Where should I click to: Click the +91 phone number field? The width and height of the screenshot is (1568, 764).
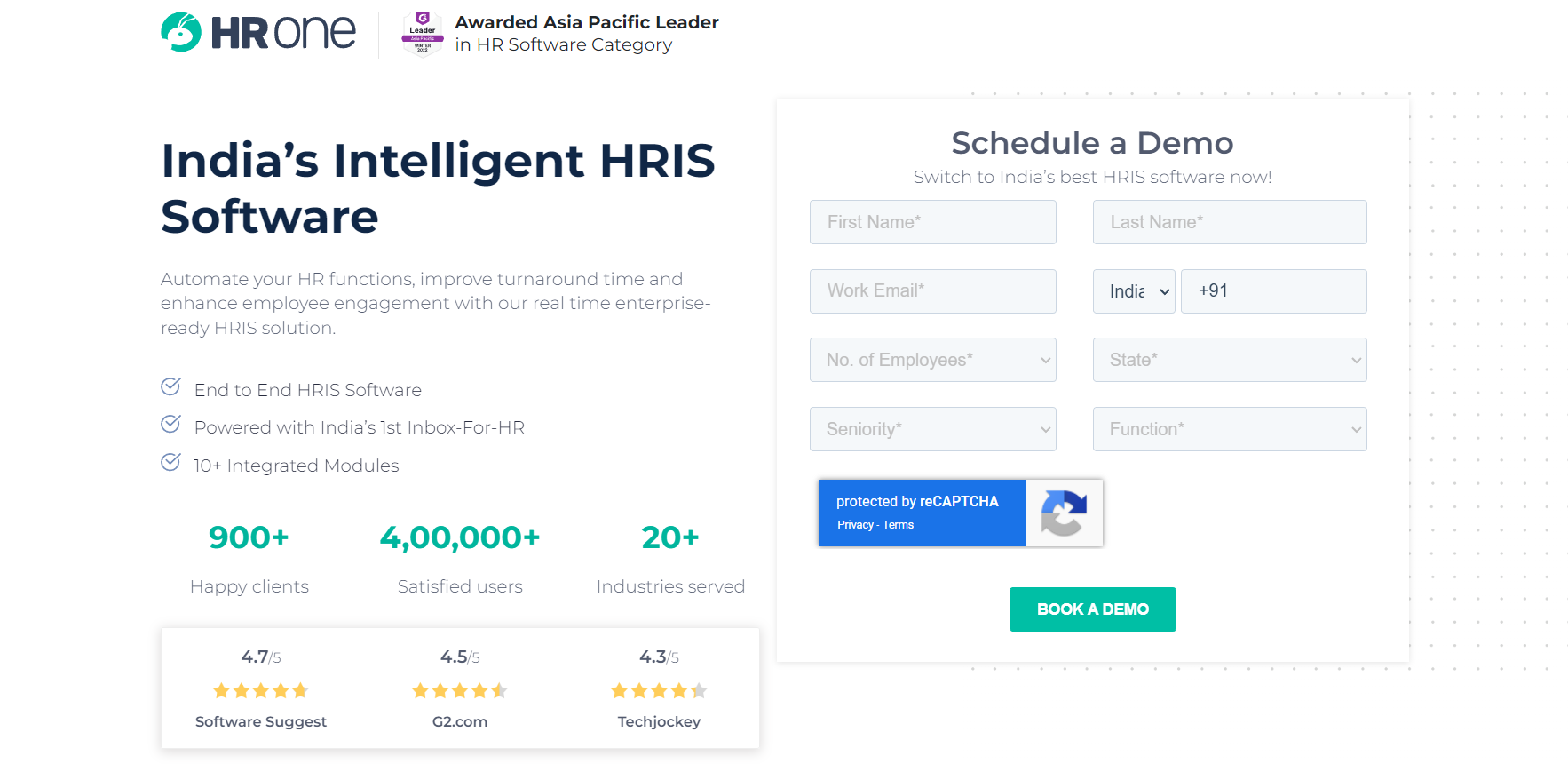[x=1273, y=291]
